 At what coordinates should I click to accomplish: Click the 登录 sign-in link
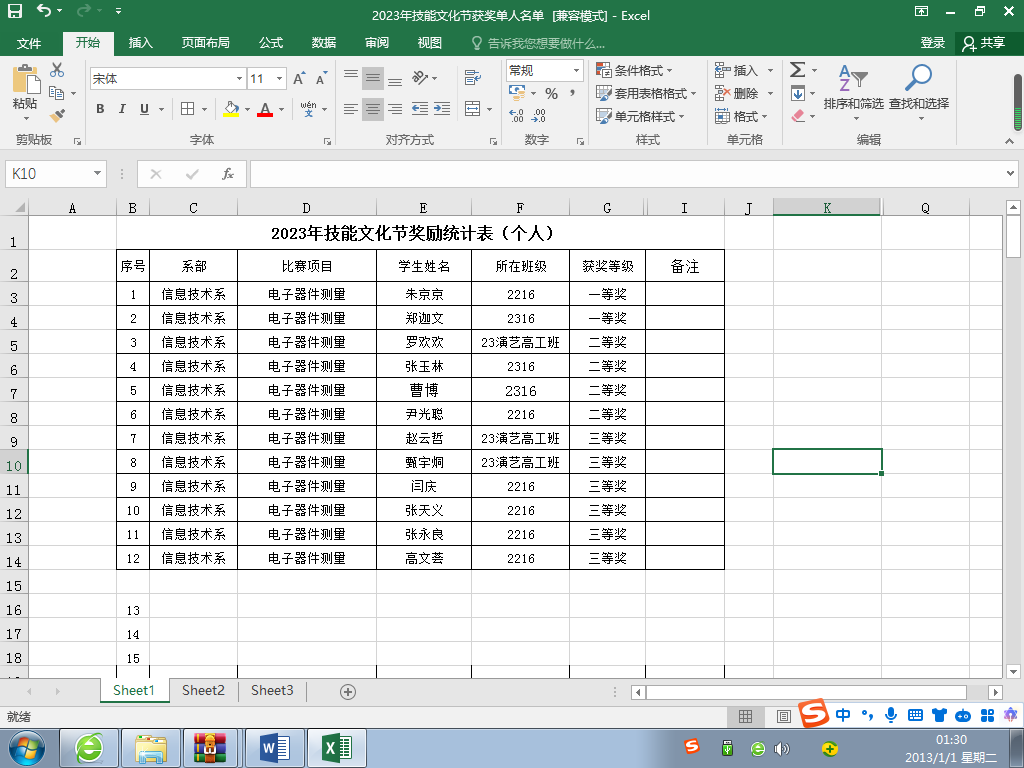pos(932,43)
